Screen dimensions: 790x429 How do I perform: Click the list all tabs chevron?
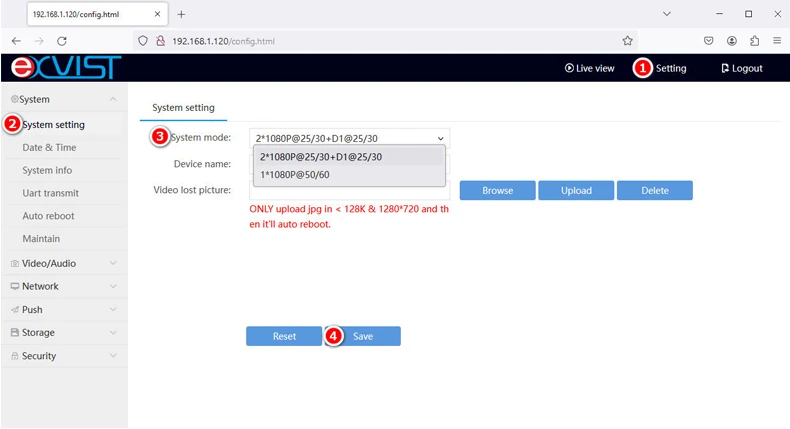(x=667, y=14)
